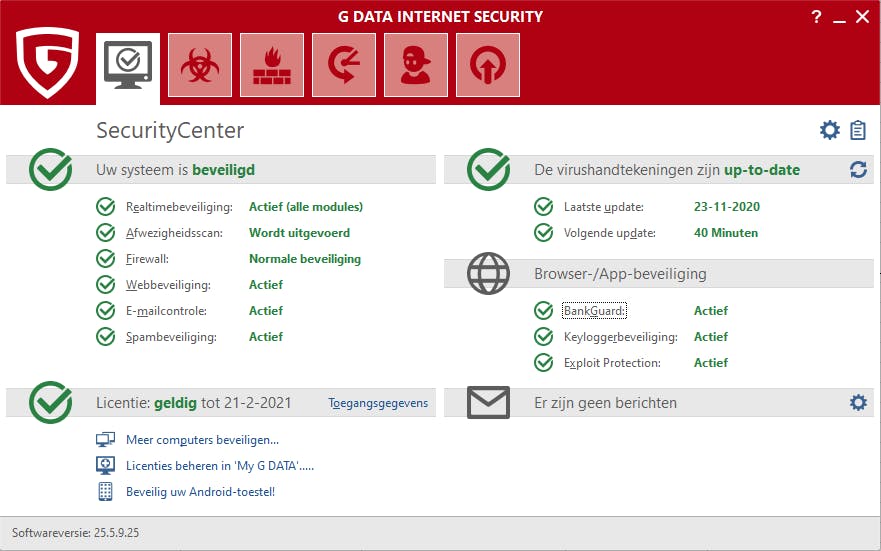Open the Backup restore-arrow tab
Viewport: 881px width, 551px height.
(x=344, y=65)
